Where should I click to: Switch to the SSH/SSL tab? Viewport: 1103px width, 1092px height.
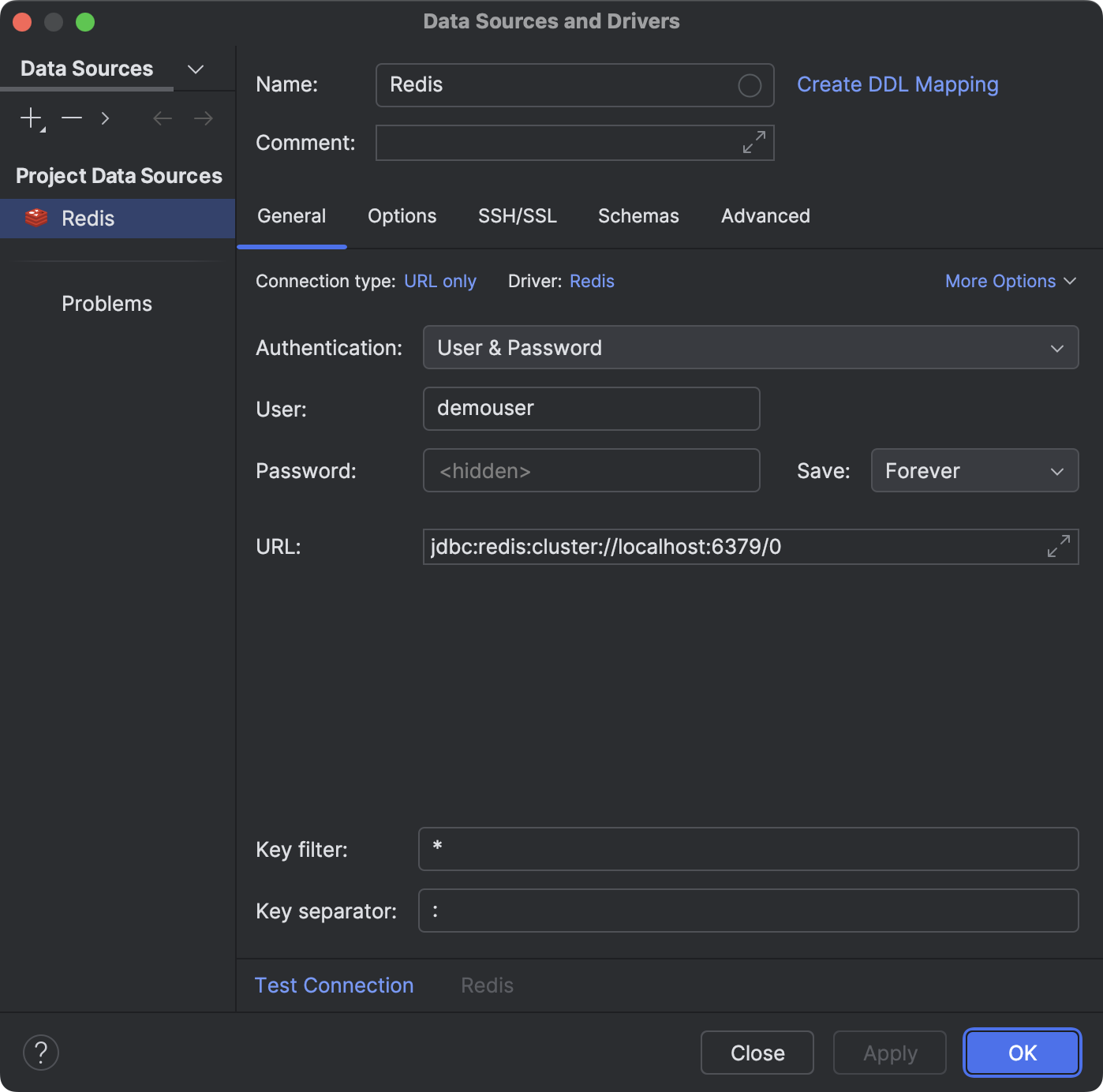pos(518,216)
